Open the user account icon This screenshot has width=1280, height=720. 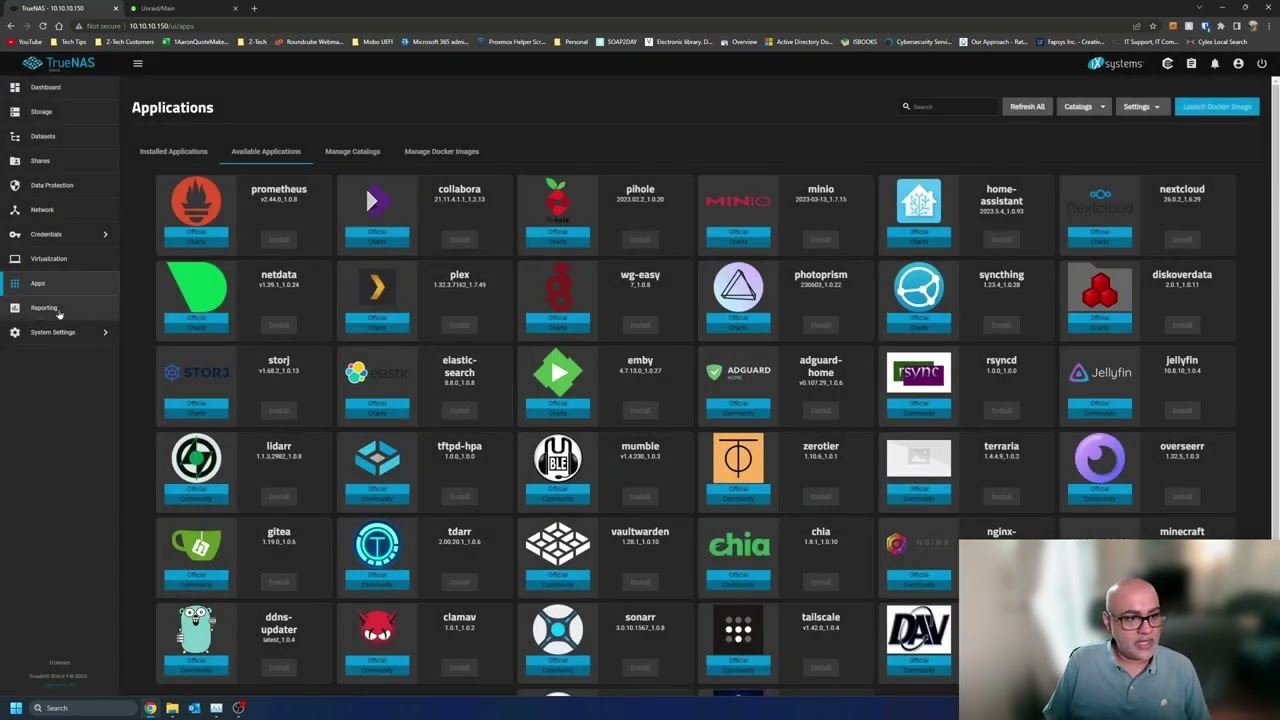click(1238, 64)
